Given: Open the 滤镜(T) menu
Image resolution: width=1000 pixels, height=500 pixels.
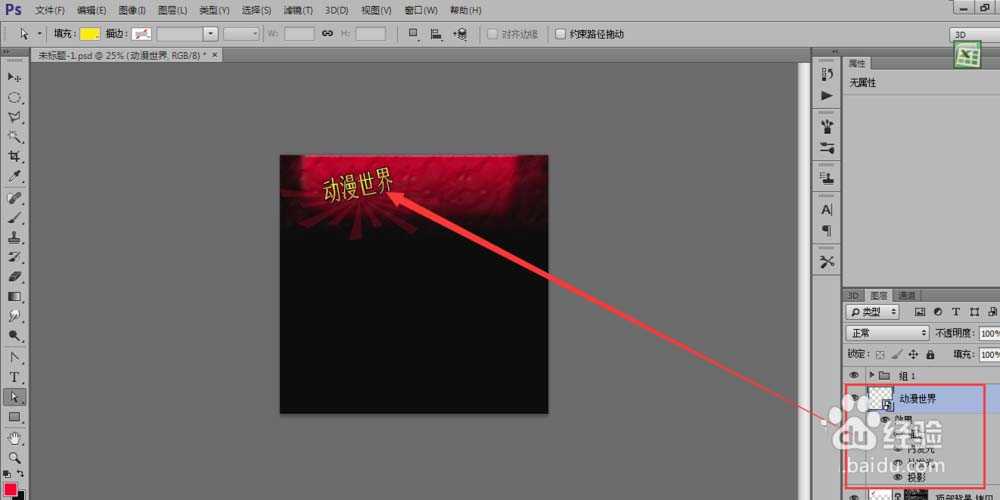Looking at the screenshot, I should click(297, 10).
